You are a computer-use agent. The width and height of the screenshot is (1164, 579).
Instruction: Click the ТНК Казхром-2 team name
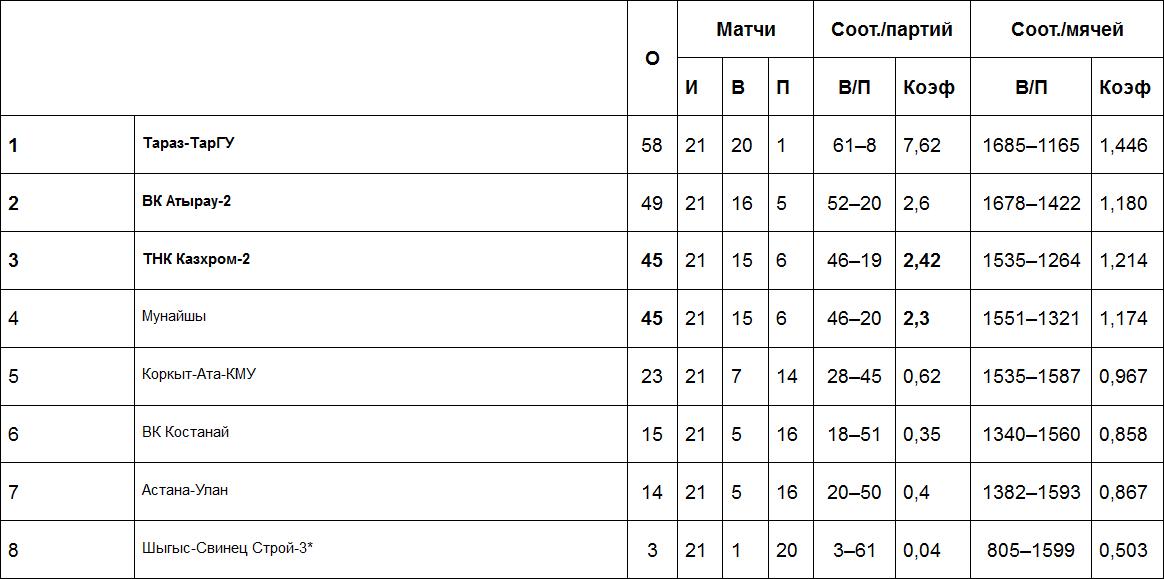[x=196, y=259]
